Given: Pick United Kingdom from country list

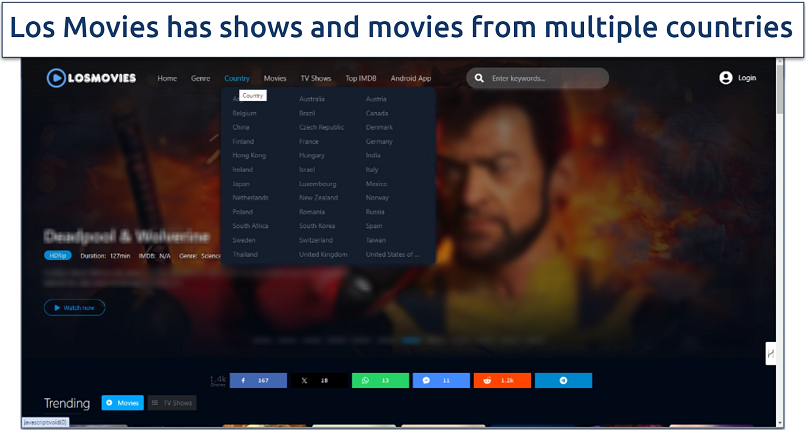Looking at the screenshot, I should pyautogui.click(x=323, y=254).
